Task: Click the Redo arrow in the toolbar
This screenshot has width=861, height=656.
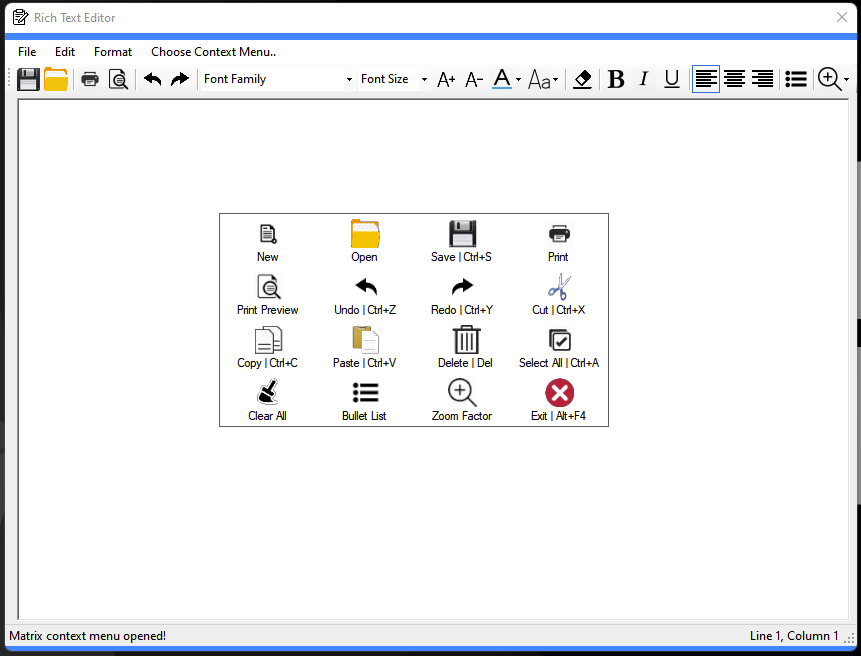Action: coord(180,80)
